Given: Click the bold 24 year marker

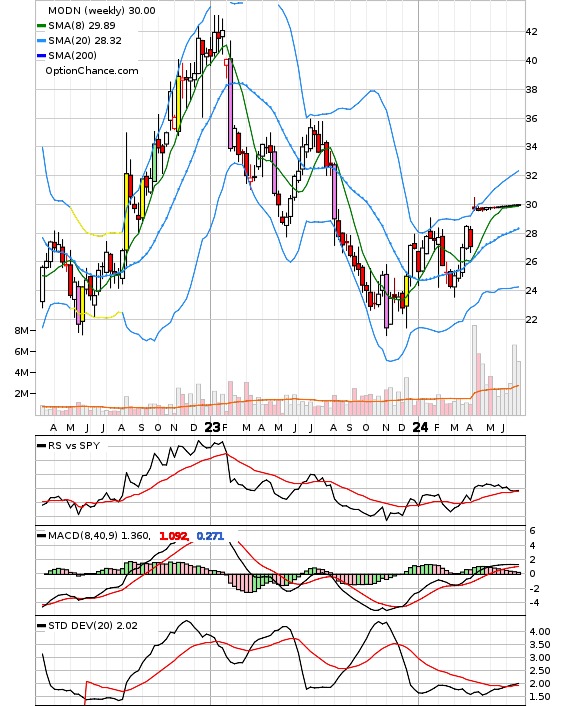Looking at the screenshot, I should click(x=420, y=427).
